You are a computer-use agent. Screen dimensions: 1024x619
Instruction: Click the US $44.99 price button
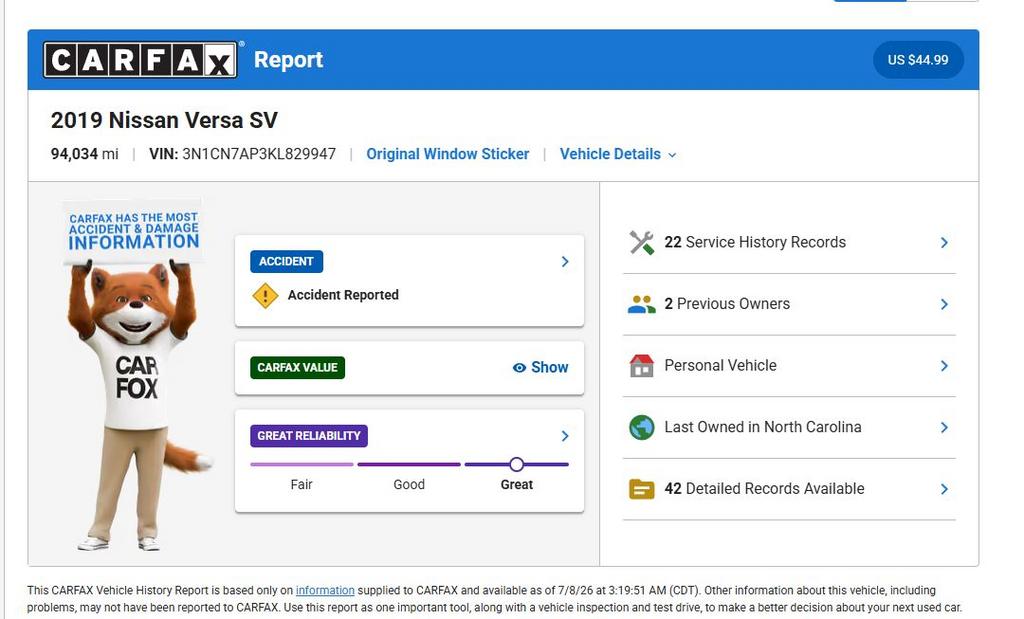pos(918,60)
